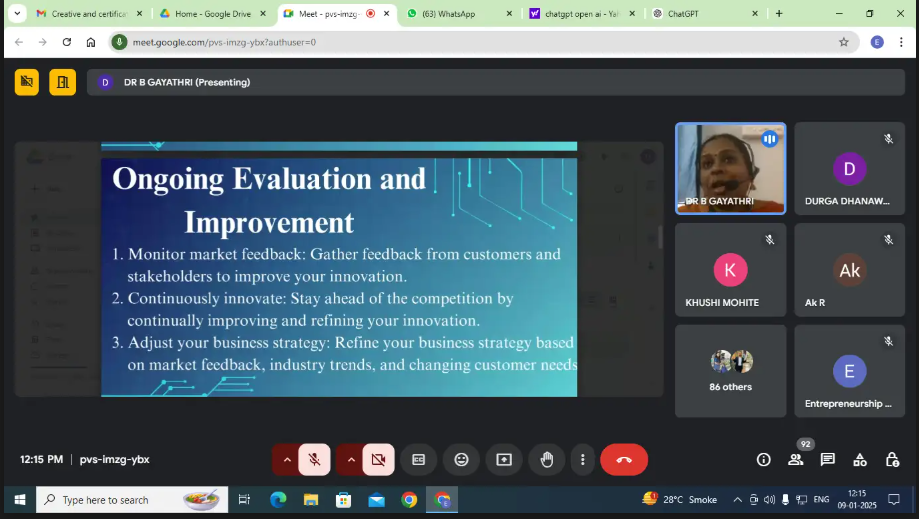Open the Activities panel icon

click(x=860, y=459)
